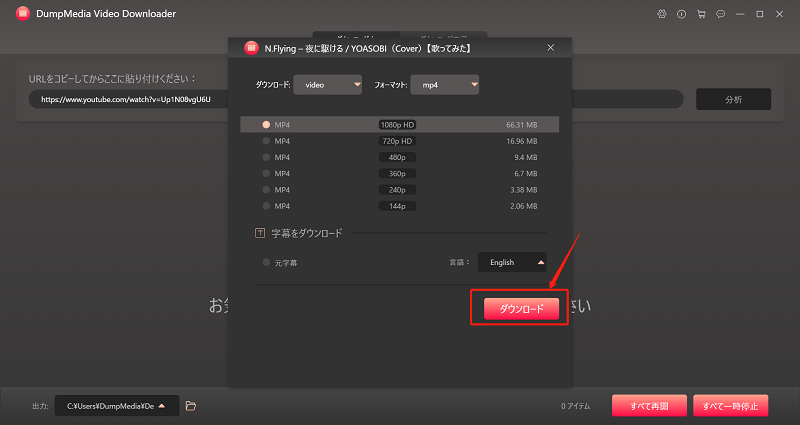This screenshot has height=425, width=800.
Task: Click the 0 アイテム item counter
Action: pos(576,406)
